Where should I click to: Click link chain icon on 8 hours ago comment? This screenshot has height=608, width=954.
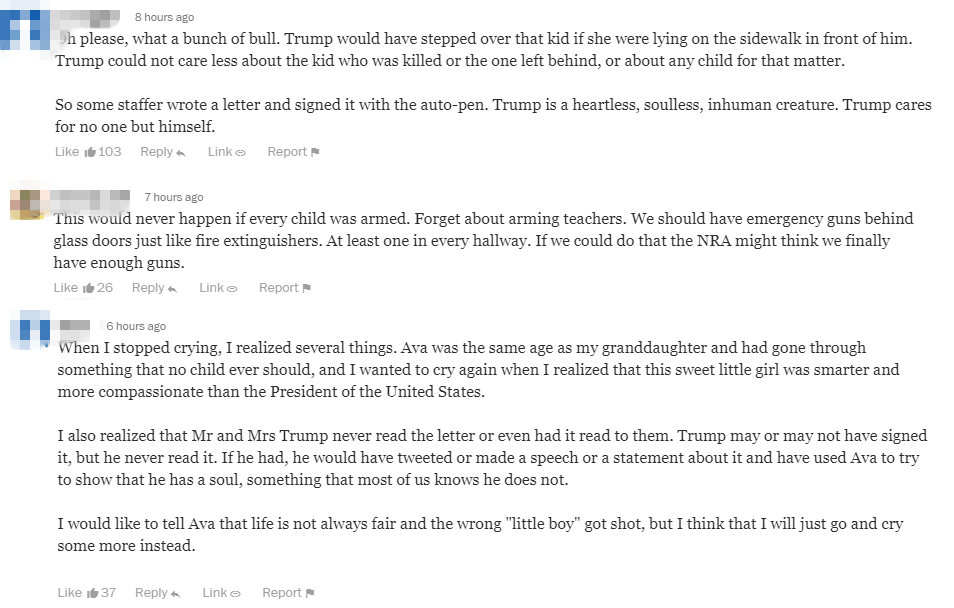[x=240, y=153]
